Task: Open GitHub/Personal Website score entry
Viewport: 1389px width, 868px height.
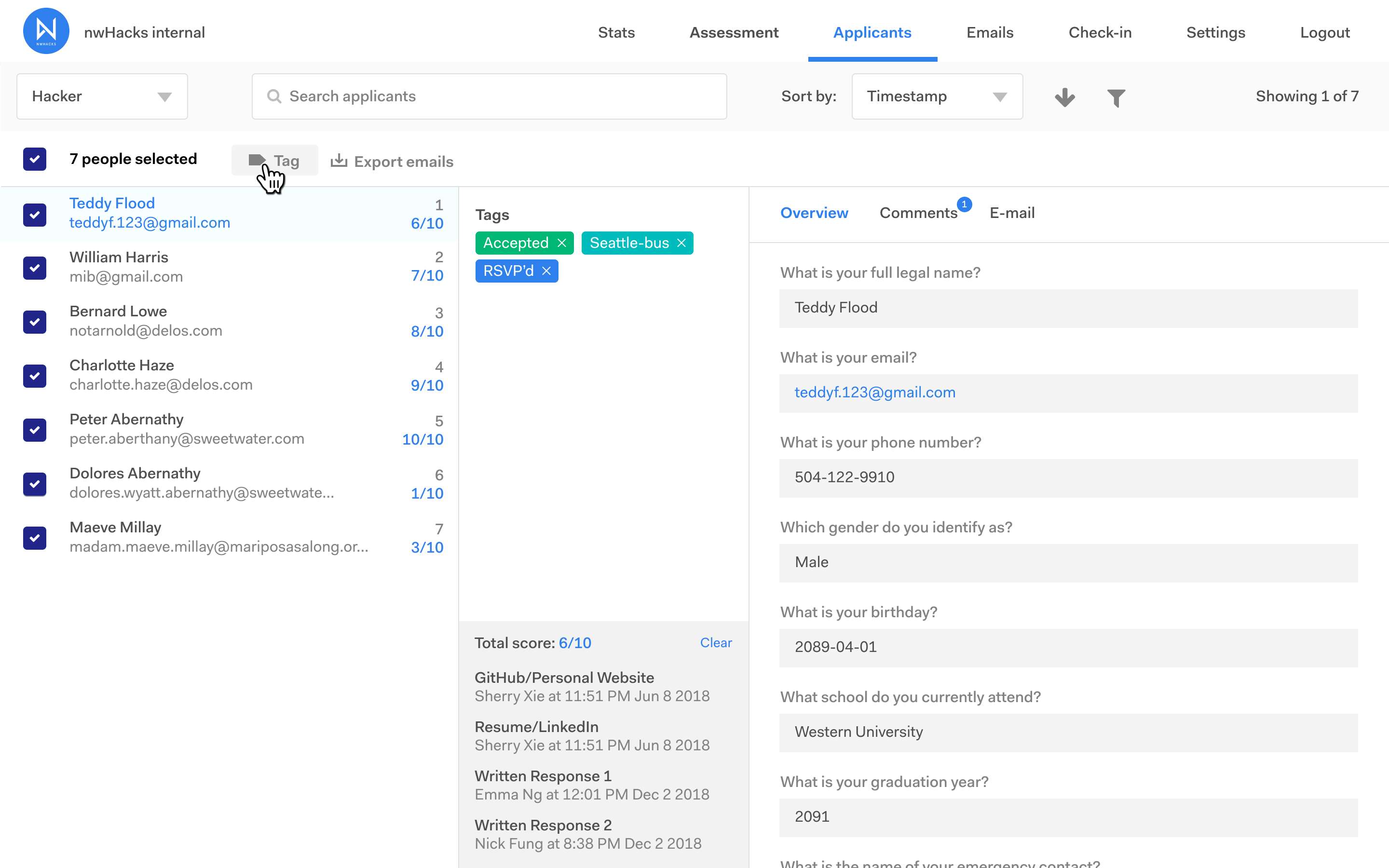Action: (592, 687)
